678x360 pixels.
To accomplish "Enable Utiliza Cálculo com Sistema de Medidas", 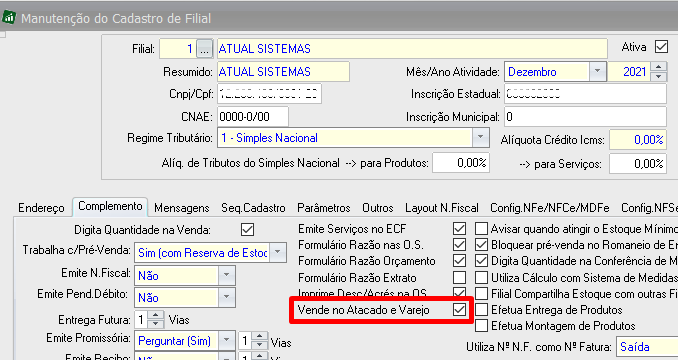I will pos(481,277).
